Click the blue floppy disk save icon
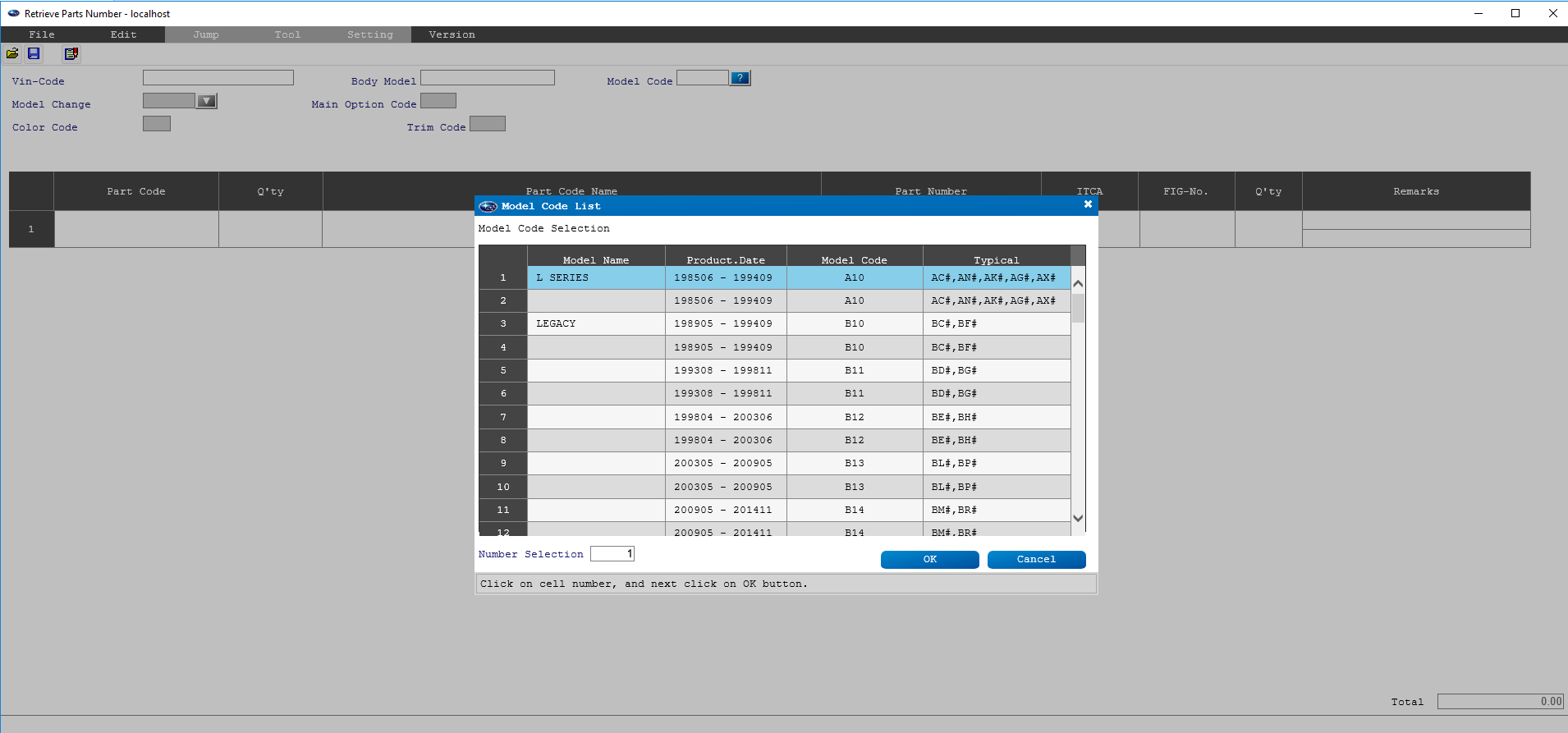Viewport: 1568px width, 733px height. coord(34,54)
